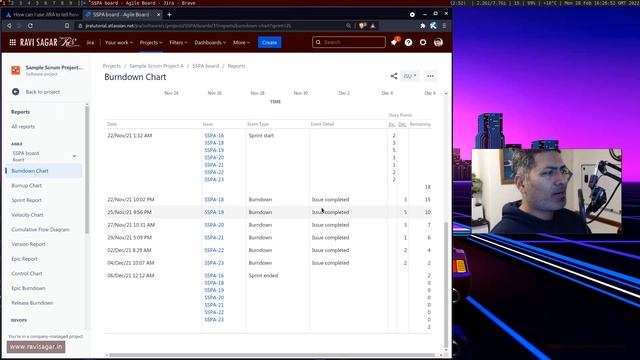Click the '22/Nov/21 1:32 AM' date cell

click(129, 136)
